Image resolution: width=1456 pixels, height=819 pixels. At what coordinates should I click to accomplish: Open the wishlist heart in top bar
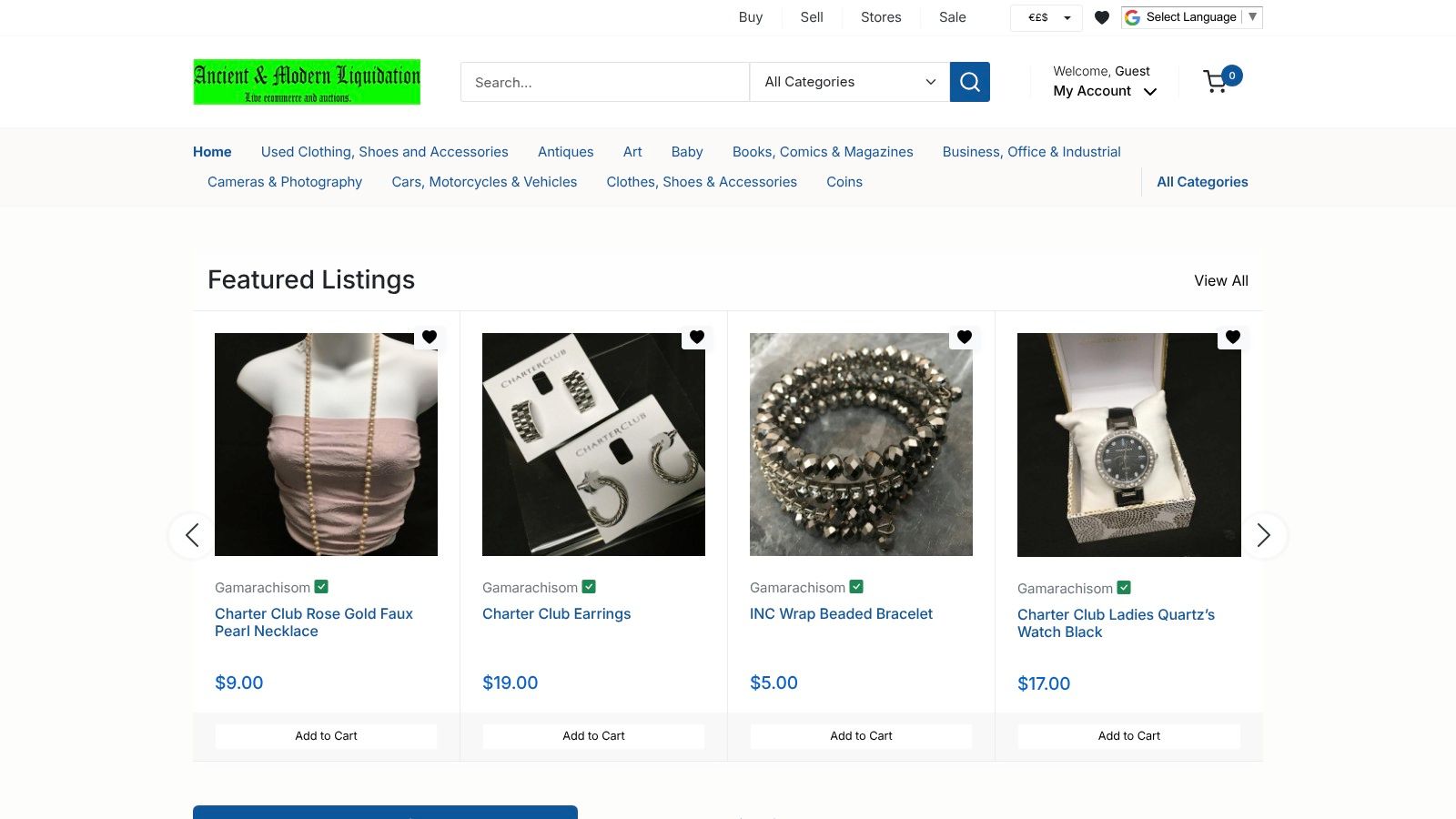1102,17
